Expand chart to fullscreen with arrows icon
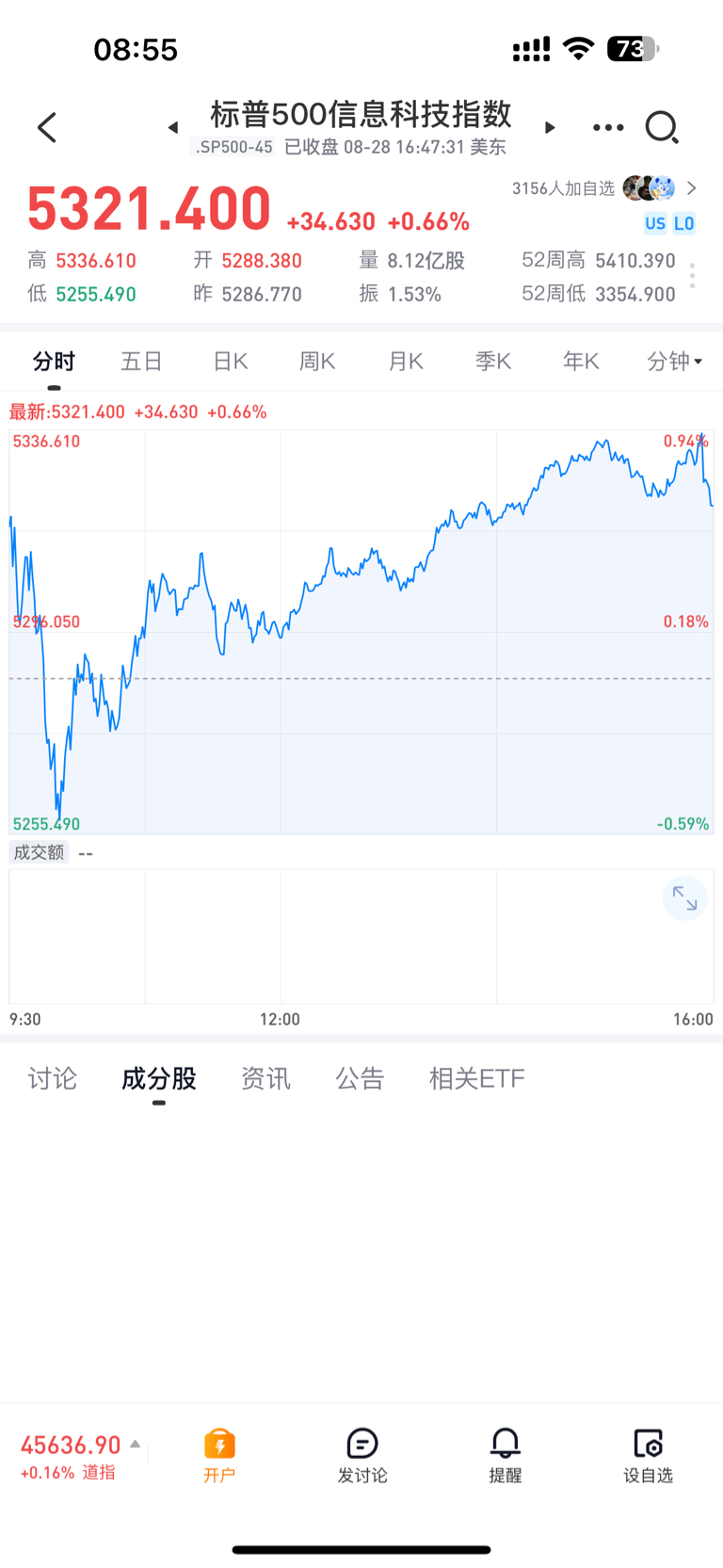723x1568 pixels. coord(684,899)
